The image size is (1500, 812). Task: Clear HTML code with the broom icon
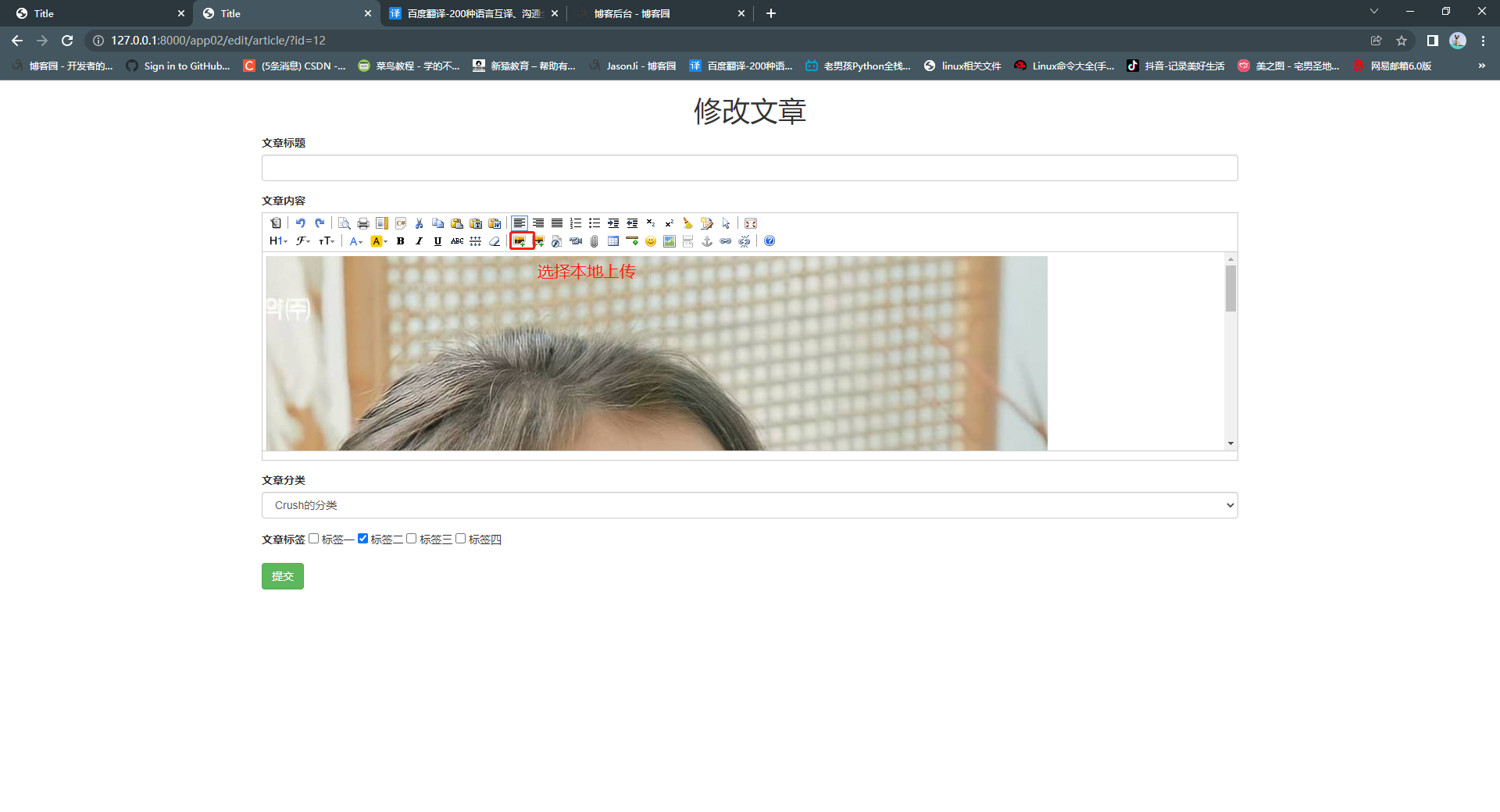click(687, 223)
